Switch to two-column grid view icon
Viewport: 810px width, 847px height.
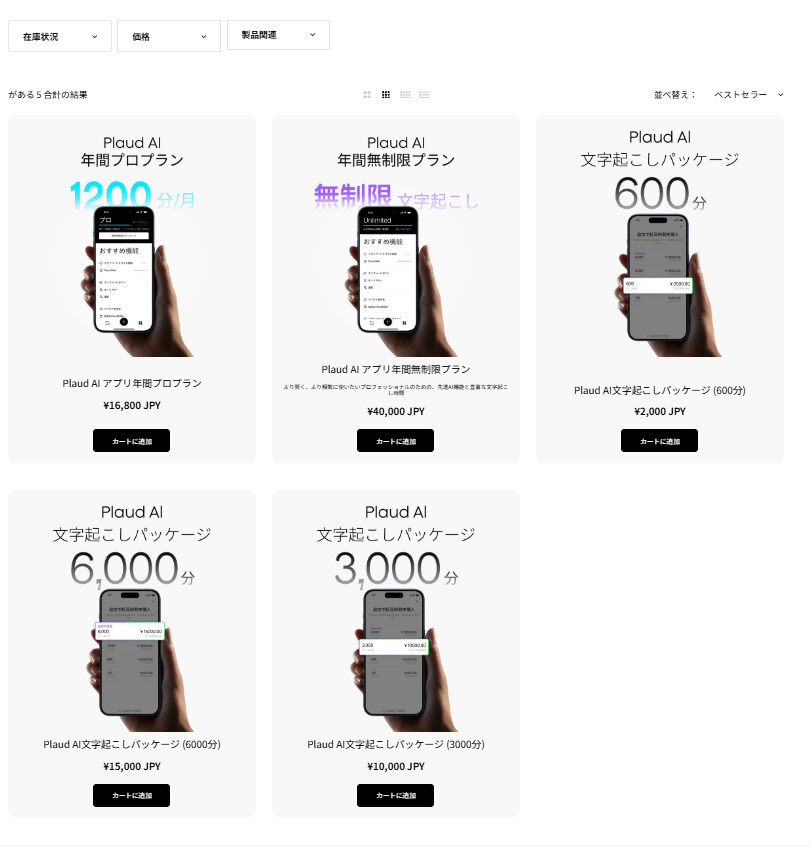[367, 95]
